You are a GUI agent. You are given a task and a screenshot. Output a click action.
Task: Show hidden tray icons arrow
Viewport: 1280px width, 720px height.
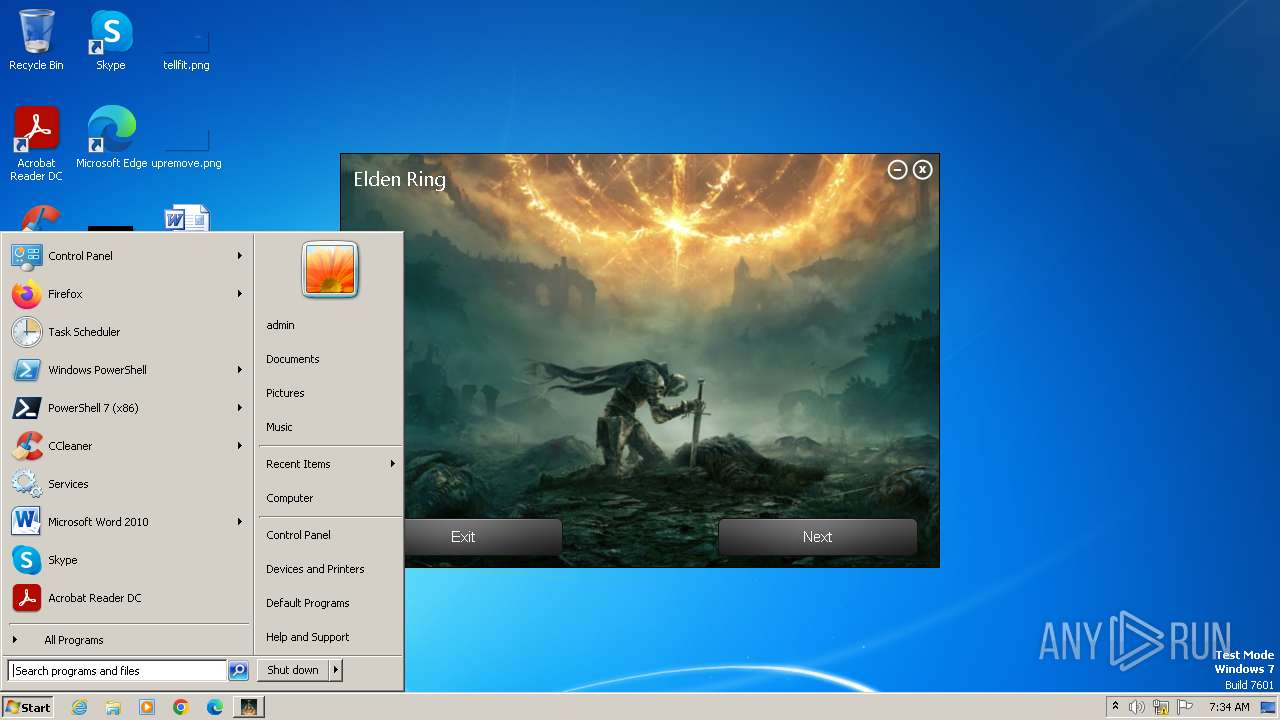pyautogui.click(x=1115, y=707)
